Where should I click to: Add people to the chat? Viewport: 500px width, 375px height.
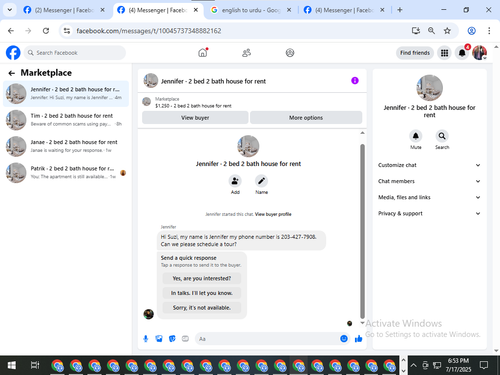[x=235, y=181]
